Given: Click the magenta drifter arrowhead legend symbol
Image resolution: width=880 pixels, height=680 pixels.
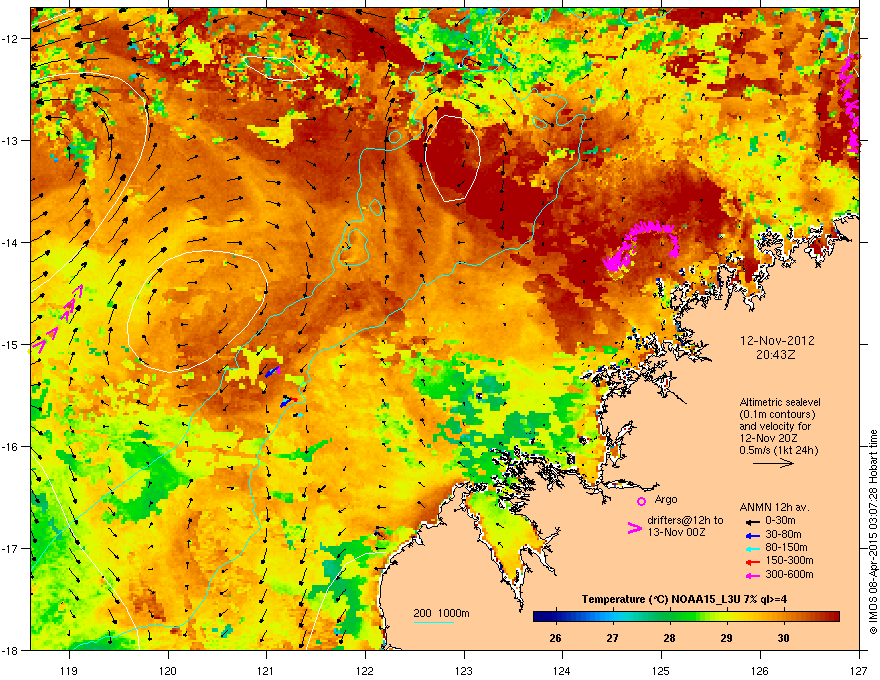Looking at the screenshot, I should coord(634,527).
